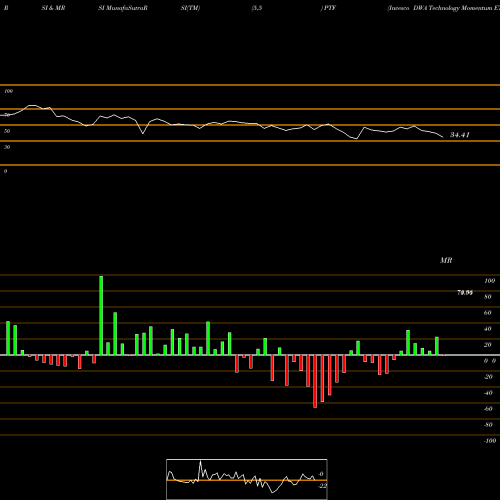Image resolution: width=500 pixels, height=500 pixels.
Task: Click the 'SI & MR' header label
Action: click(53, 8)
